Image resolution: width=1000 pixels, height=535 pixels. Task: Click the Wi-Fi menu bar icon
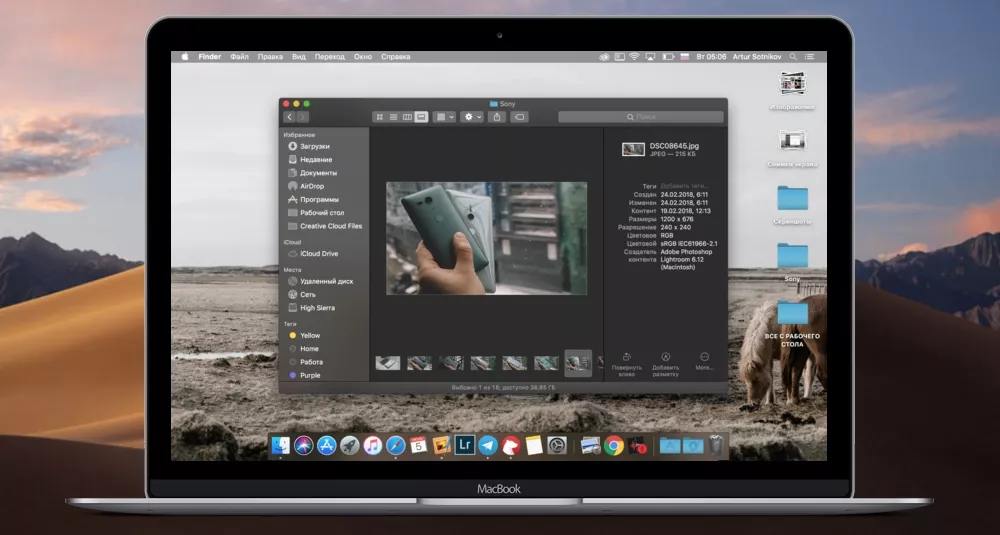634,57
